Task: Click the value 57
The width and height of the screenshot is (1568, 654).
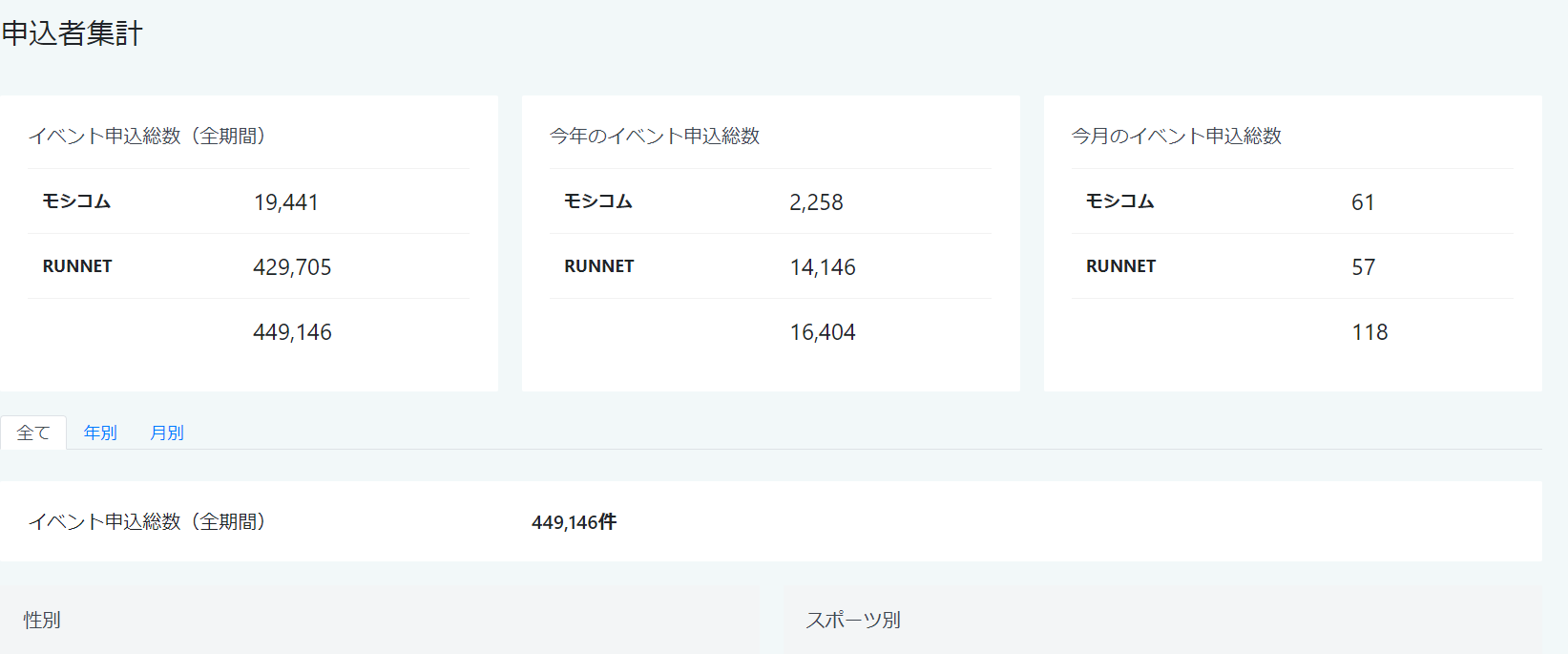Action: [1364, 267]
